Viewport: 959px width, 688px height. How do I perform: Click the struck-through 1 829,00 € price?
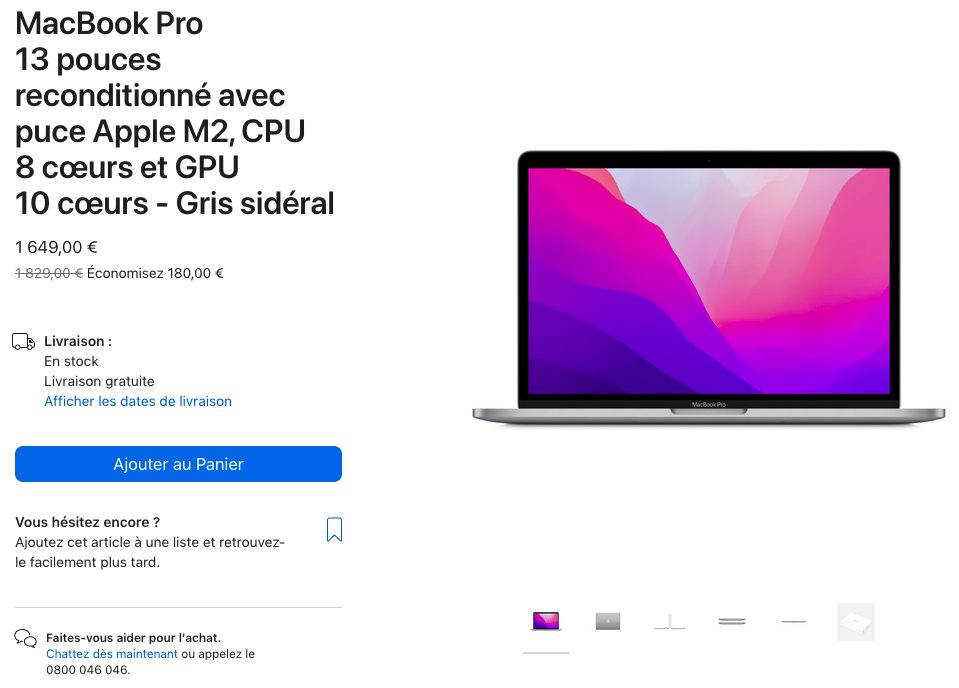tap(49, 273)
